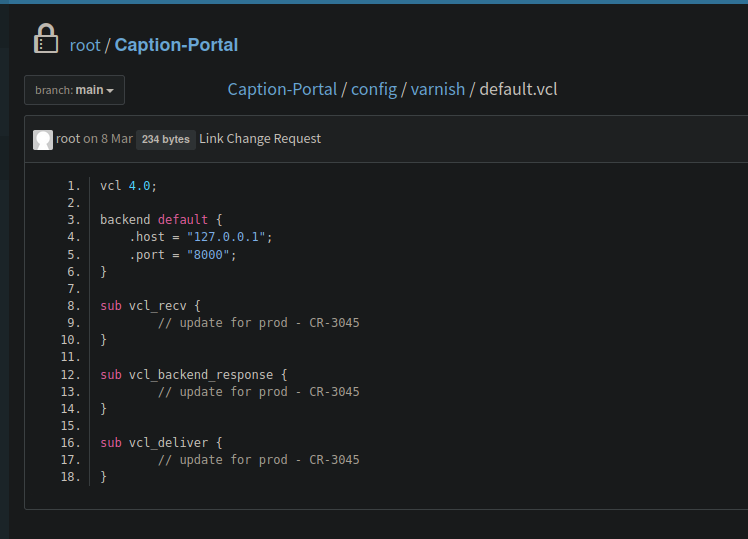Click root user avatar image

(43, 140)
